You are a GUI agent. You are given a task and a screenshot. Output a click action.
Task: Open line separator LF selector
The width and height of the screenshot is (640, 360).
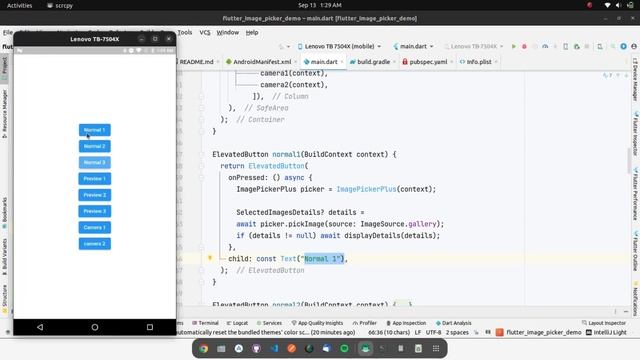click(418, 333)
